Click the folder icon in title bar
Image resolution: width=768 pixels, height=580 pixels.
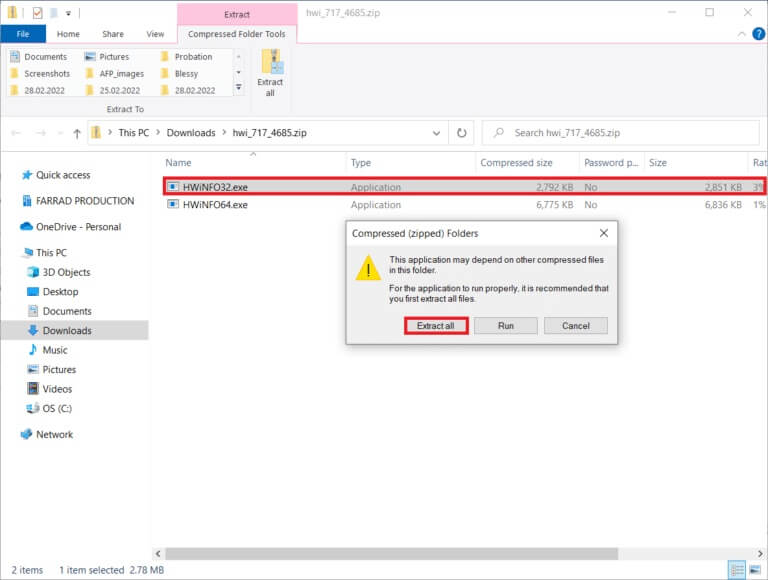click(x=12, y=13)
